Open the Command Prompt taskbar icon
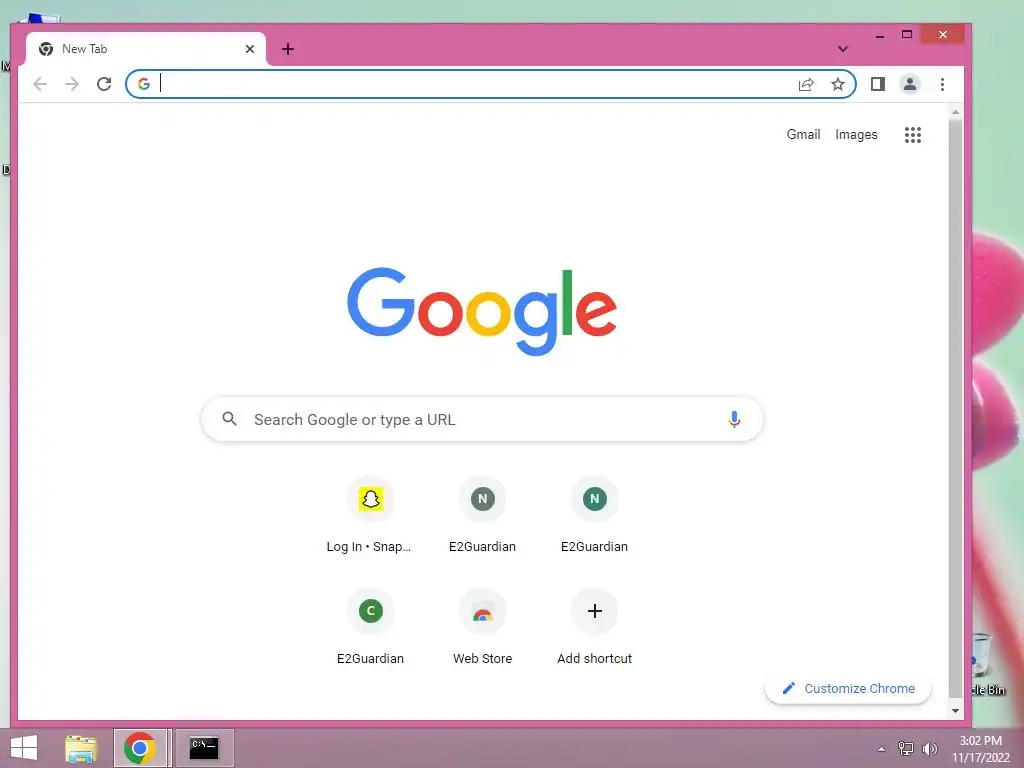 pyautogui.click(x=204, y=748)
